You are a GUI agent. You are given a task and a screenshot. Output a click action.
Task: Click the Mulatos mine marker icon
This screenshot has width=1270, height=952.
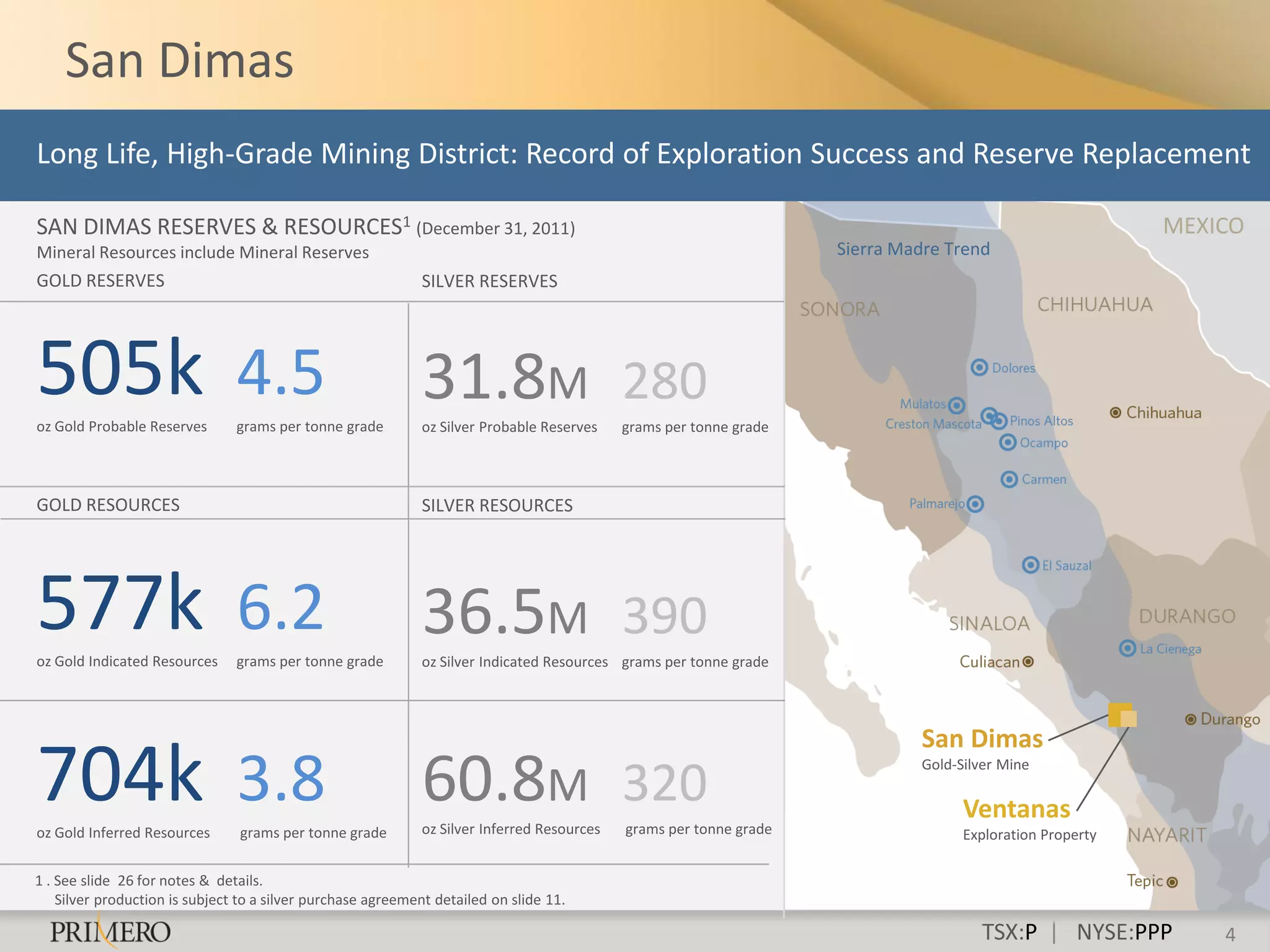[x=957, y=405]
